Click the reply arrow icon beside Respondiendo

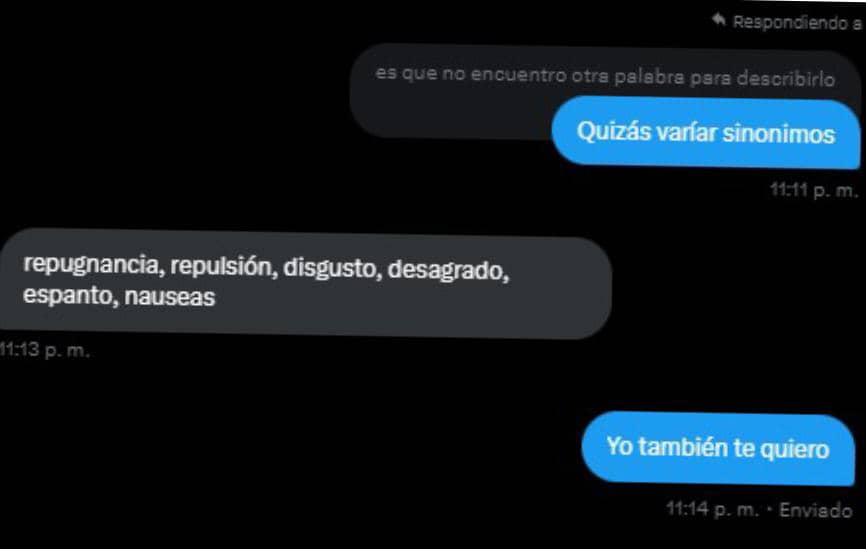[x=719, y=20]
